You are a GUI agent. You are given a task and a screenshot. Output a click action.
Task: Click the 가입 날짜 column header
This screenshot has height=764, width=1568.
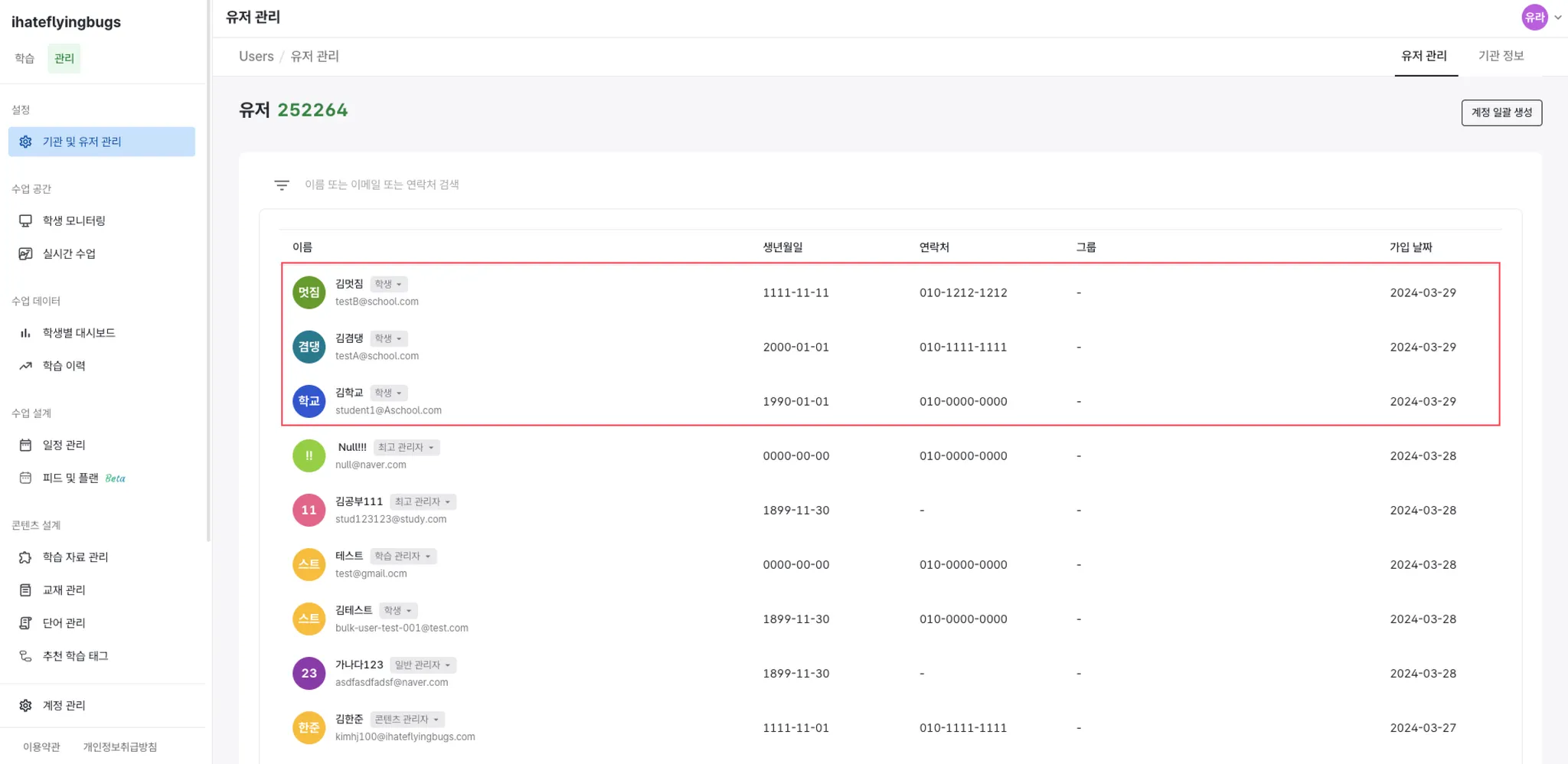point(1411,247)
